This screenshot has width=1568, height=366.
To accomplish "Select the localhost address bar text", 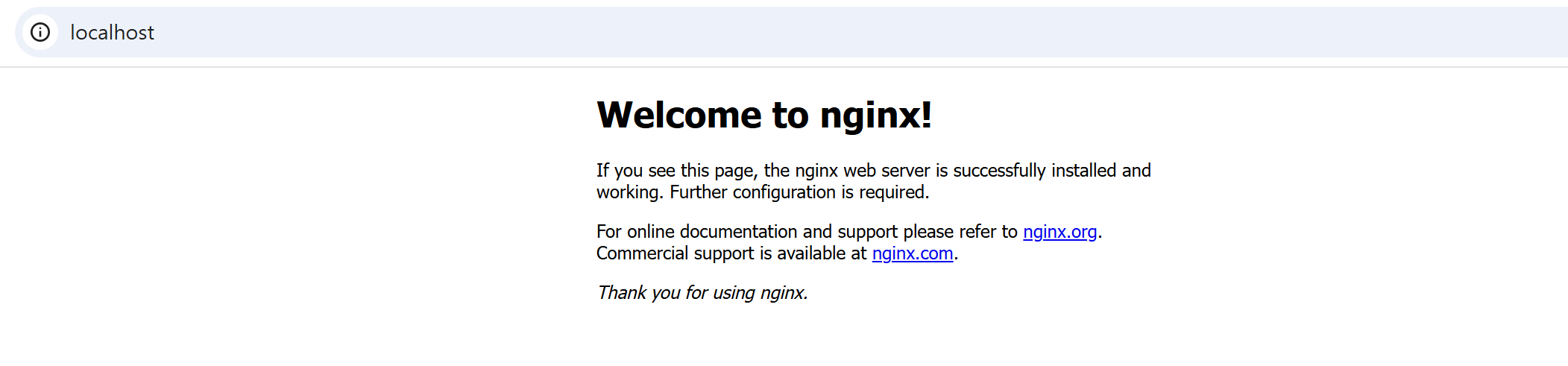I will click(x=112, y=33).
